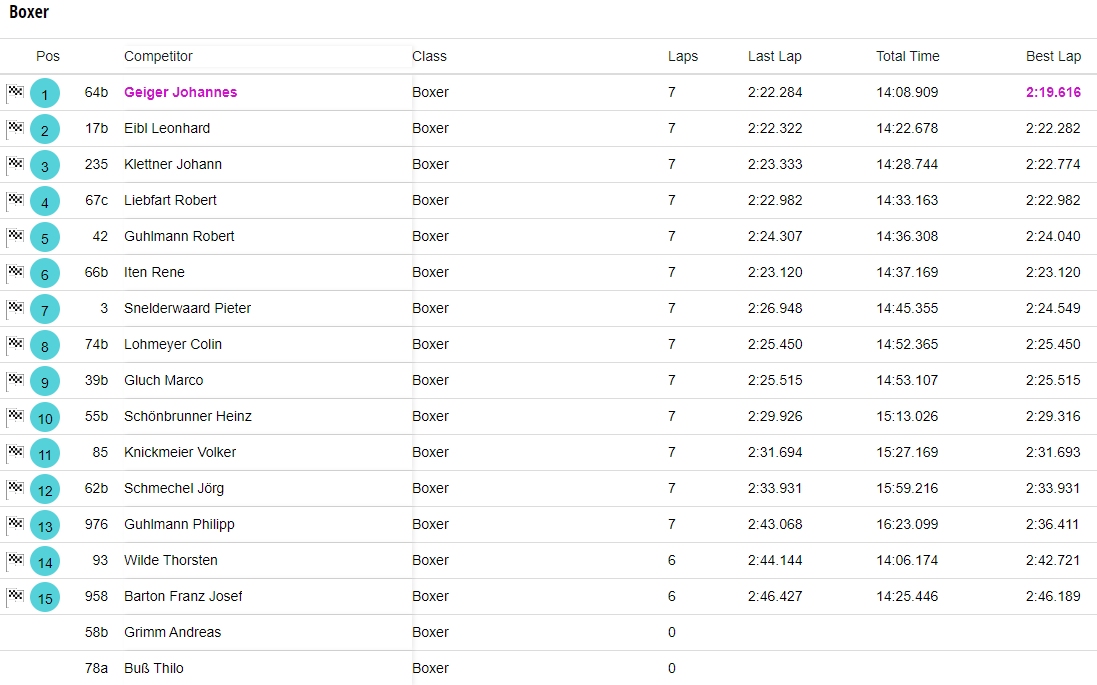The width and height of the screenshot is (1097, 685).
Task: Click the checkered flag in Guhlmann Philipp row
Action: point(15,524)
